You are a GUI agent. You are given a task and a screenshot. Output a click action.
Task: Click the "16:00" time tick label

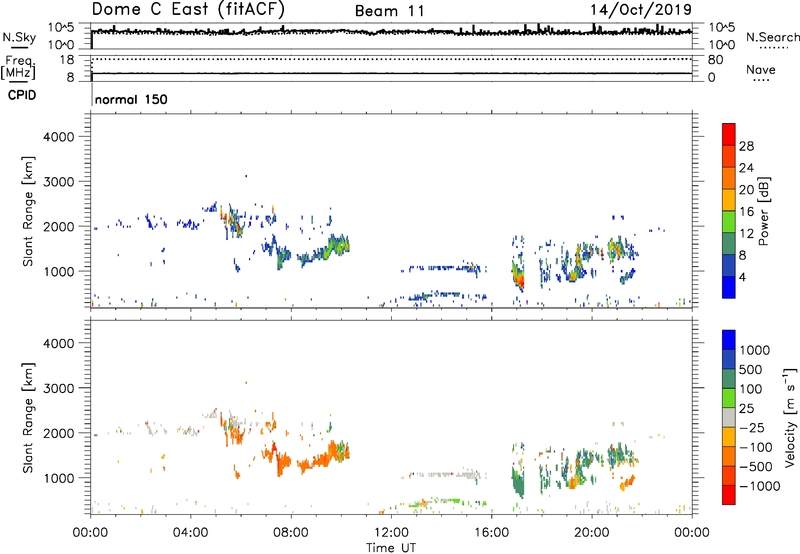click(491, 533)
